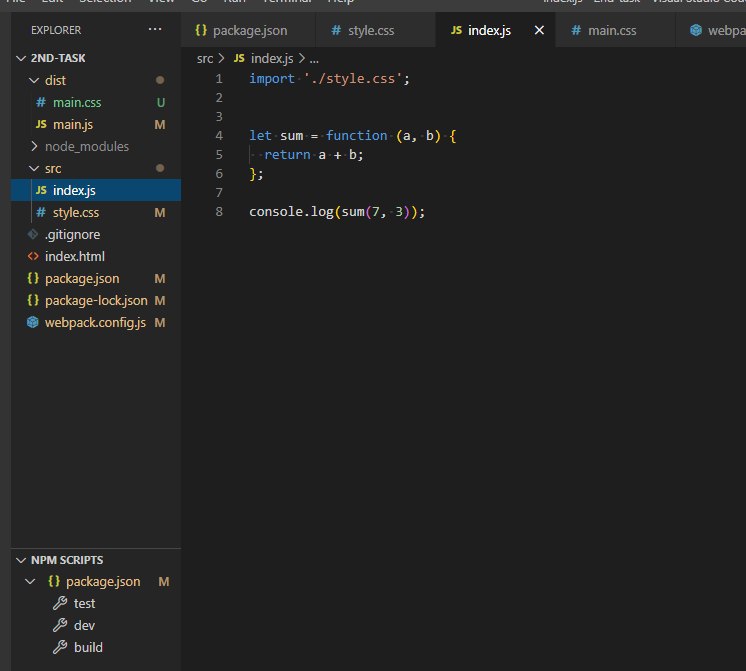Click line number 8 in the gutter
The width and height of the screenshot is (746, 671).
219,212
